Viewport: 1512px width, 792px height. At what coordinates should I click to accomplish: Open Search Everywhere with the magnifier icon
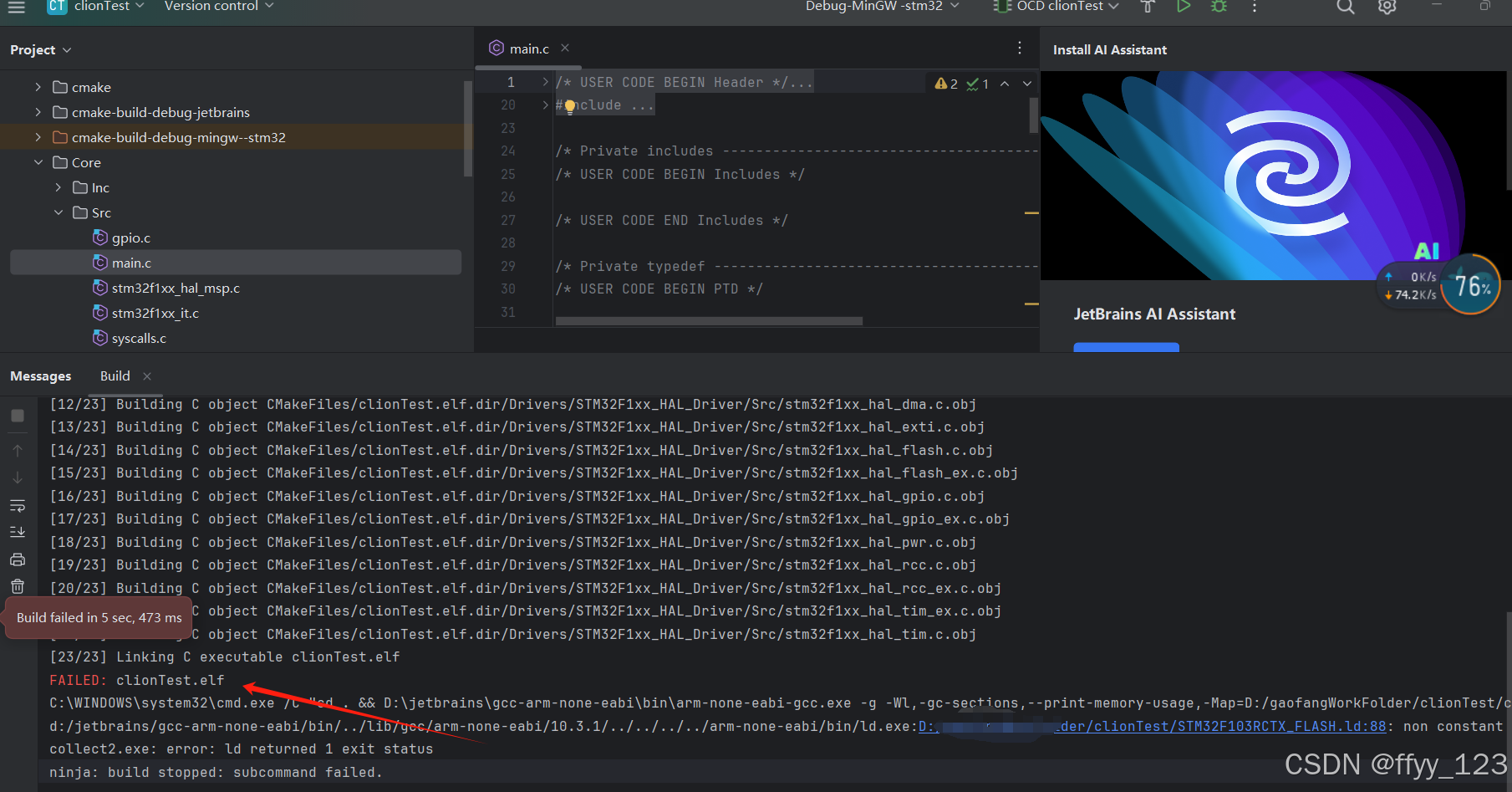click(x=1345, y=7)
